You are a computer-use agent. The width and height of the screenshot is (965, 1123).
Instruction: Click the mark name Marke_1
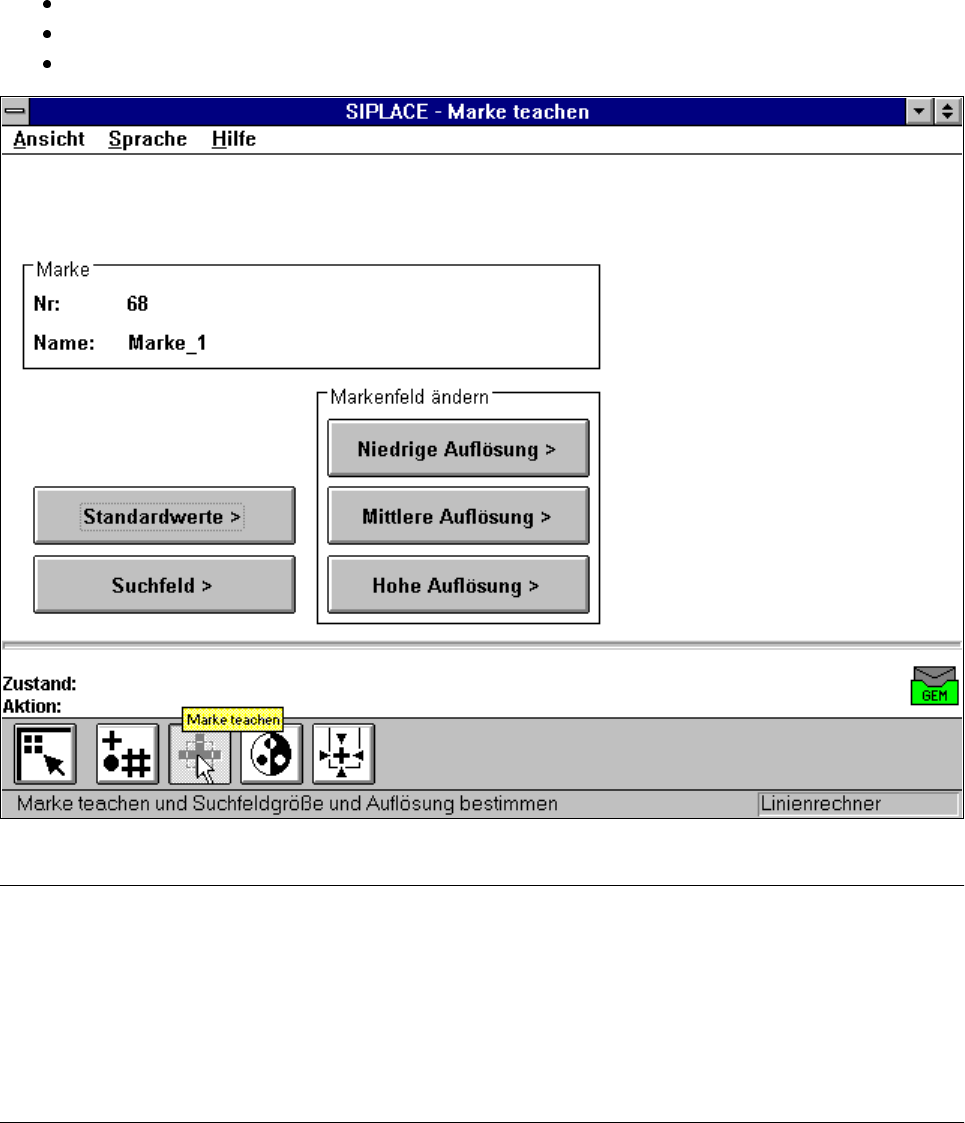[x=168, y=343]
